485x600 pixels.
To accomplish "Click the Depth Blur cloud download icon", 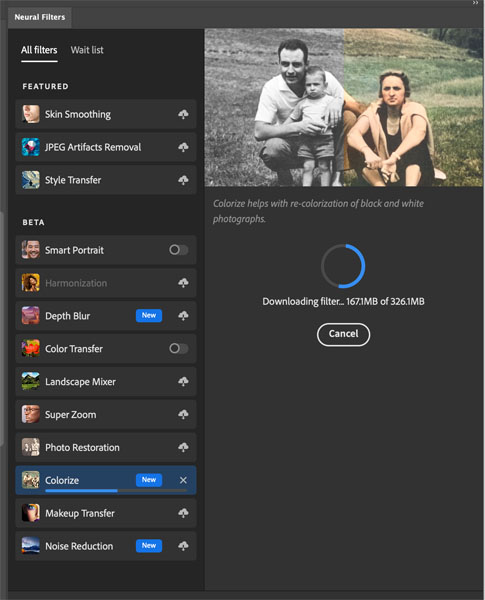I will point(183,316).
